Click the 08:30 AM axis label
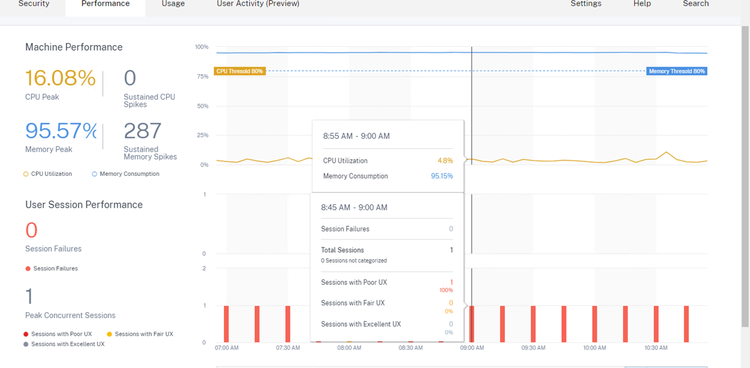 click(410, 348)
